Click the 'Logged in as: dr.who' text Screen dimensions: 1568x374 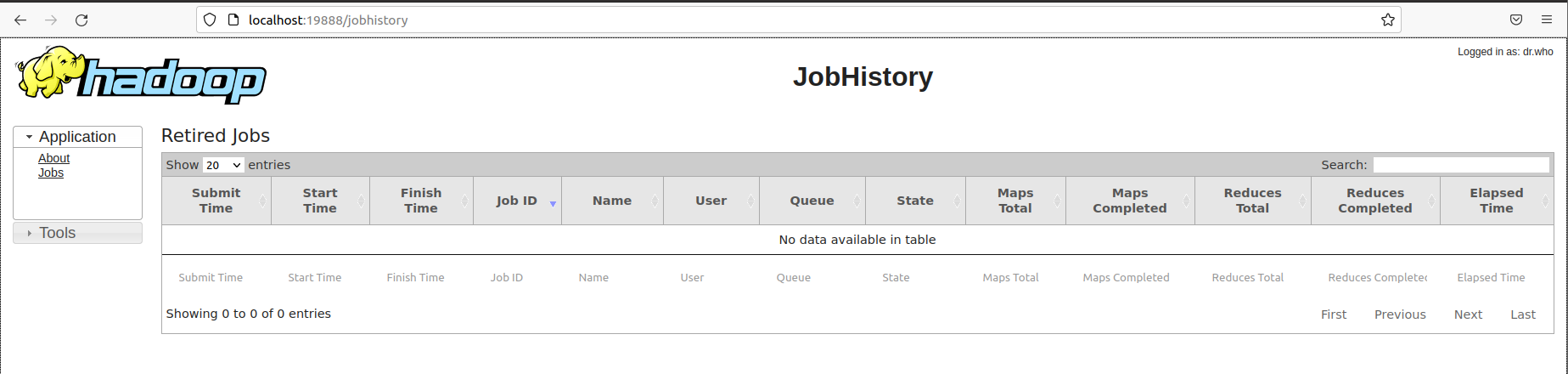tap(1505, 52)
